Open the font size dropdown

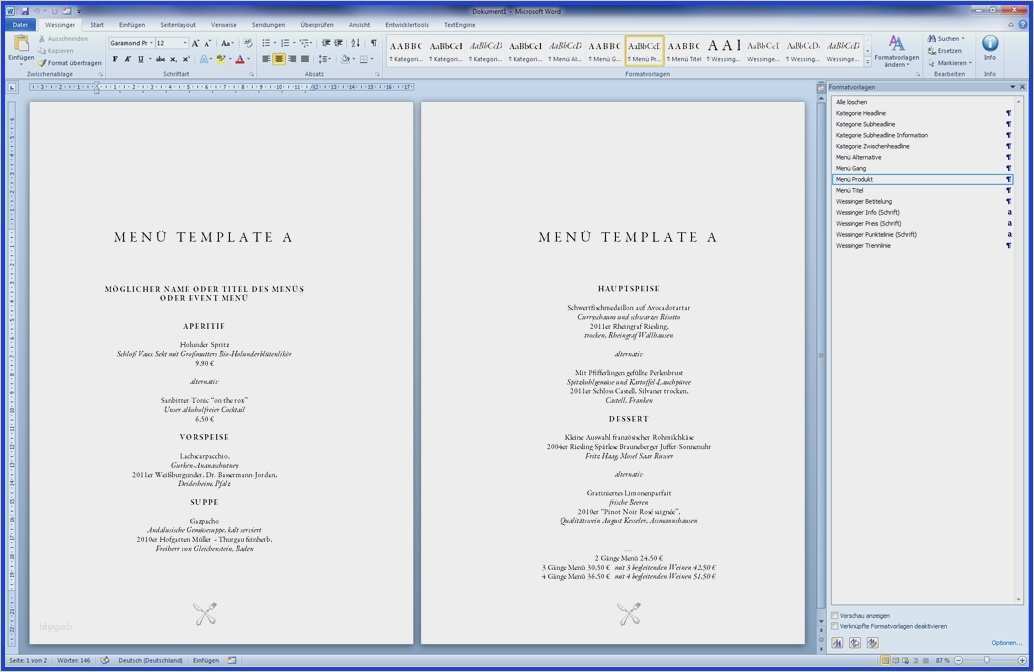click(x=185, y=44)
